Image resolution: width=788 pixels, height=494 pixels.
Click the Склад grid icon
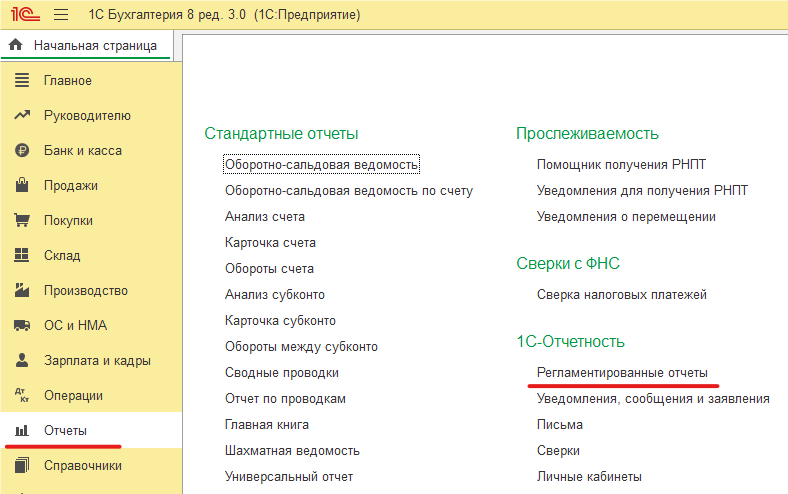22,255
